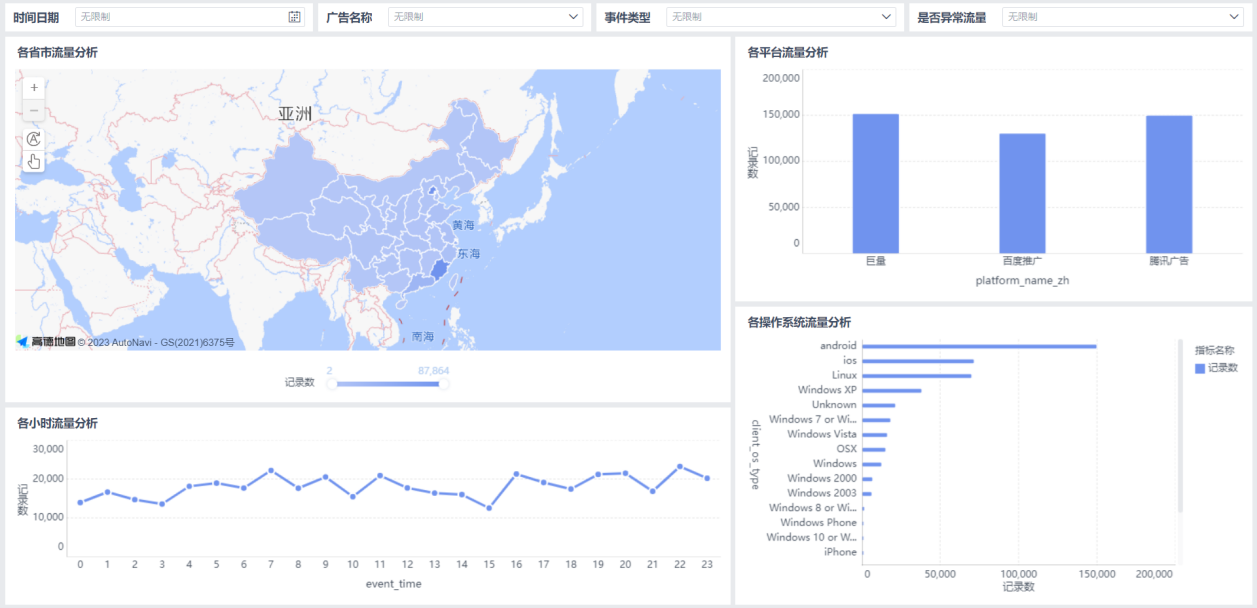Click the 记录数 slider track on the map legend
The image size is (1257, 608).
[x=387, y=383]
